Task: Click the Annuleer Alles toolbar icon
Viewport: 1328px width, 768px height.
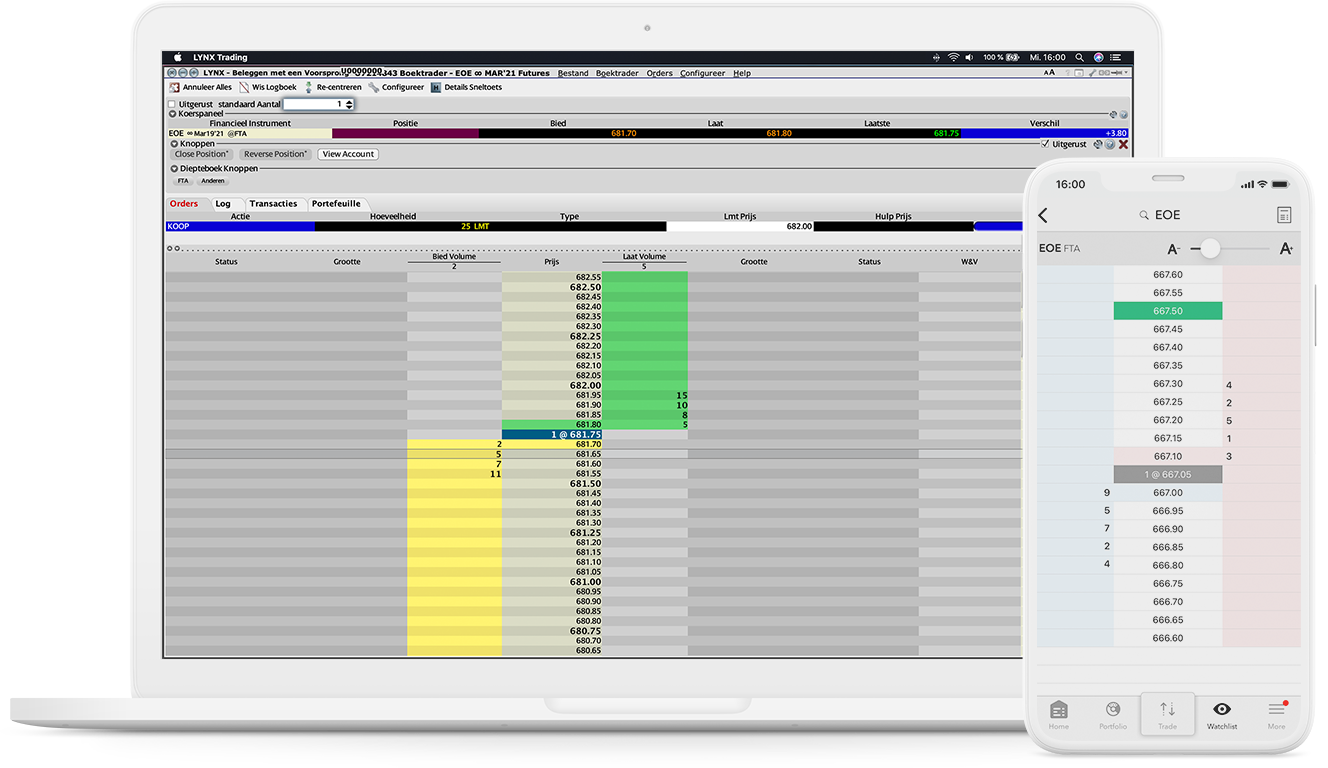Action: click(175, 88)
